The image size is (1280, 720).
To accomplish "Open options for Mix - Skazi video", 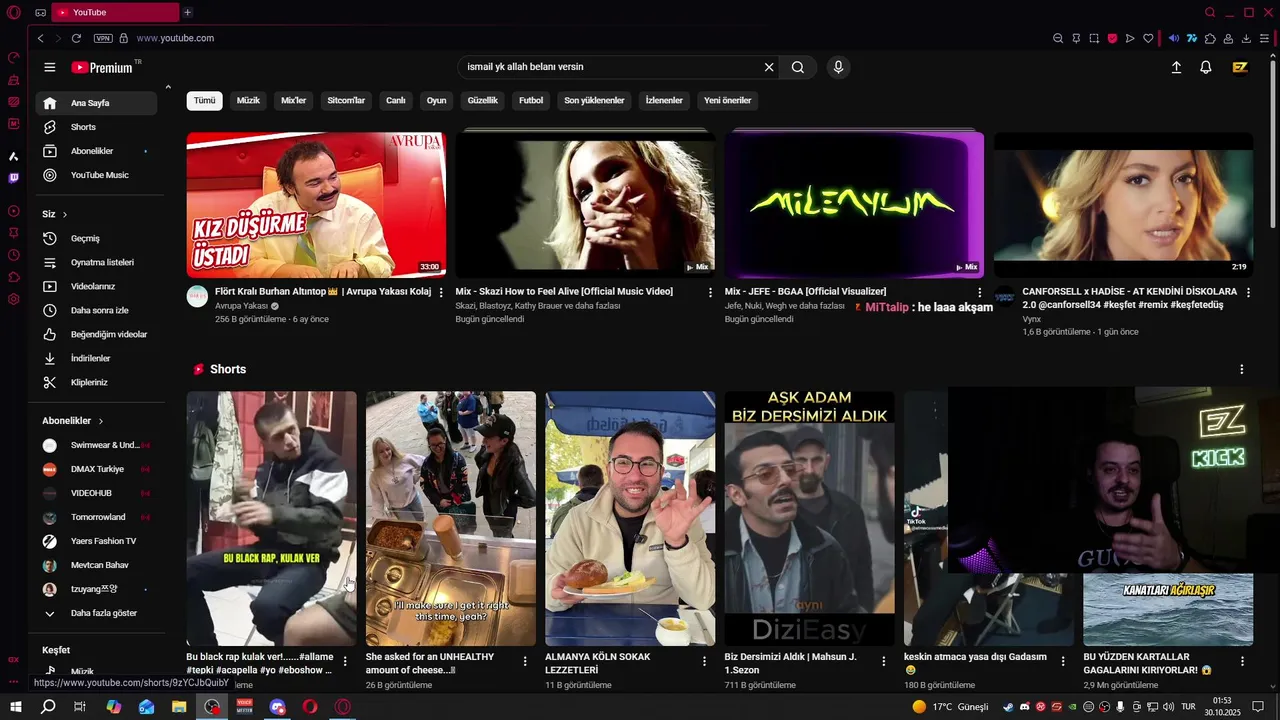I will pos(710,293).
